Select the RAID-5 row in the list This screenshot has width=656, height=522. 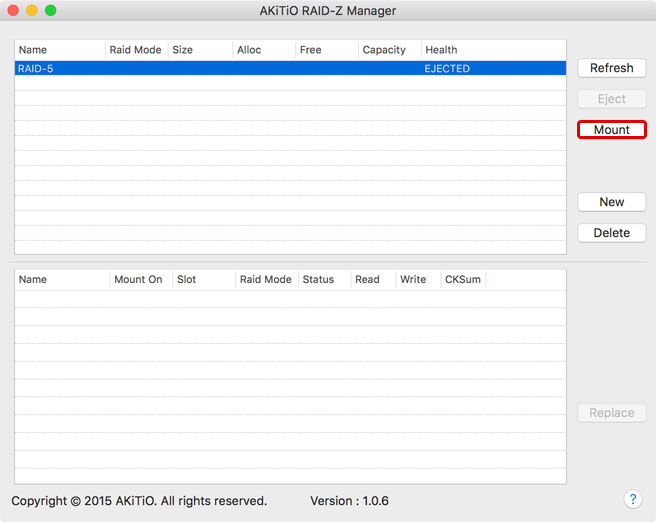pos(200,69)
